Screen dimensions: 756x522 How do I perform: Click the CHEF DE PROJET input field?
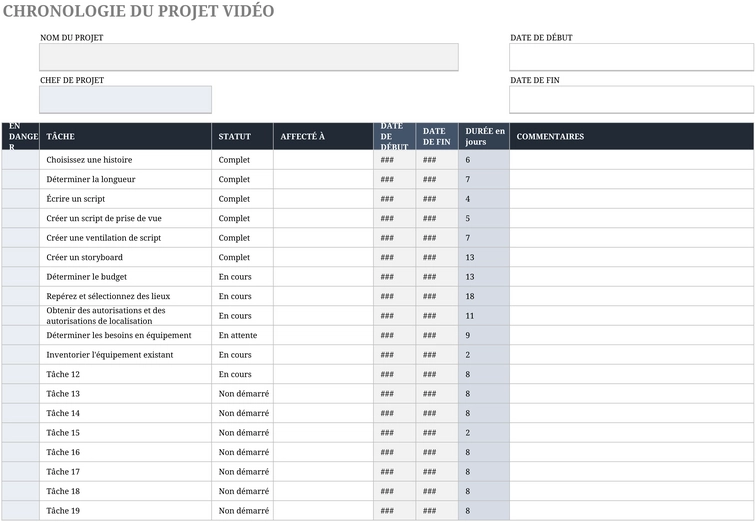pos(125,100)
